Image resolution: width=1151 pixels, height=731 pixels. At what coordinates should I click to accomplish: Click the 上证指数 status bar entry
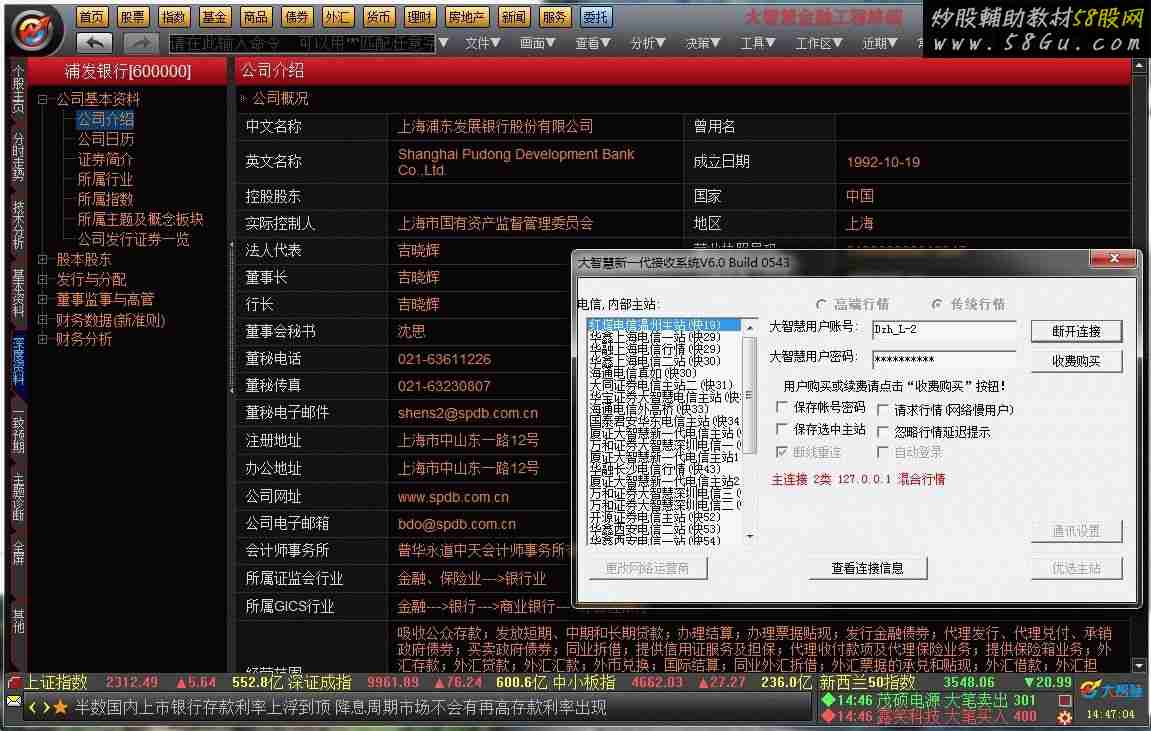(x=56, y=683)
